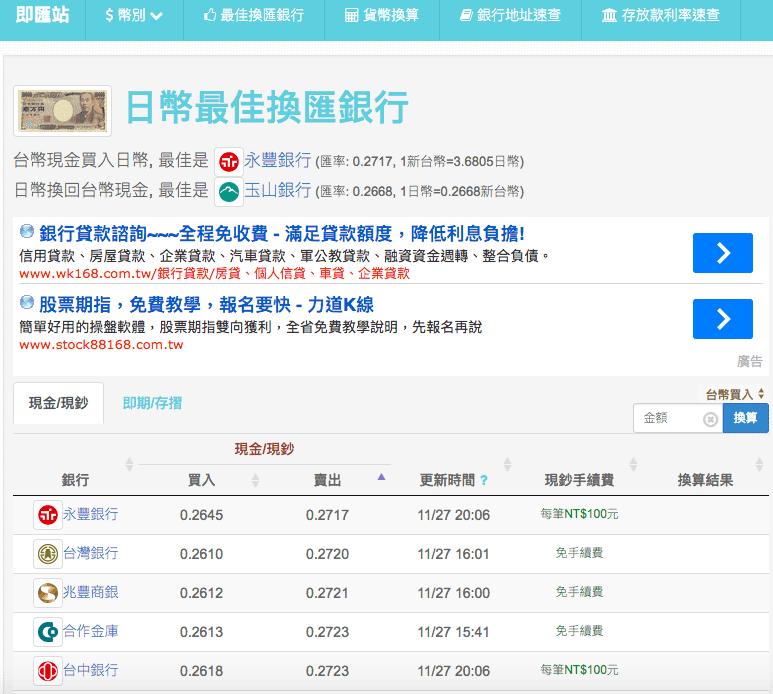Click 合作金庫 logo icon
This screenshot has height=694, width=773.
tap(48, 632)
